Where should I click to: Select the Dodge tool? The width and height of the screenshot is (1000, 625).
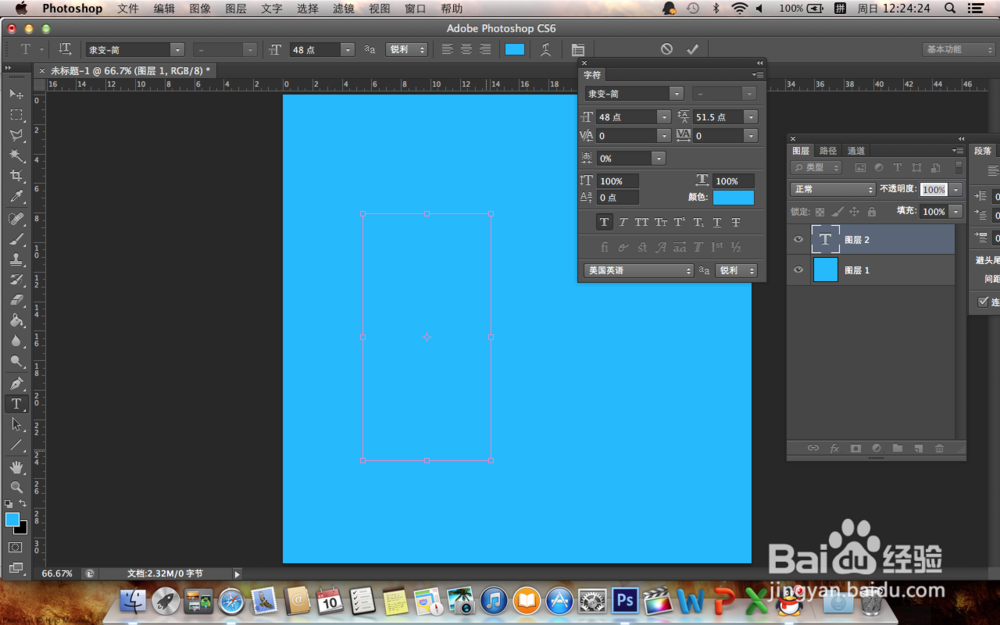point(16,361)
